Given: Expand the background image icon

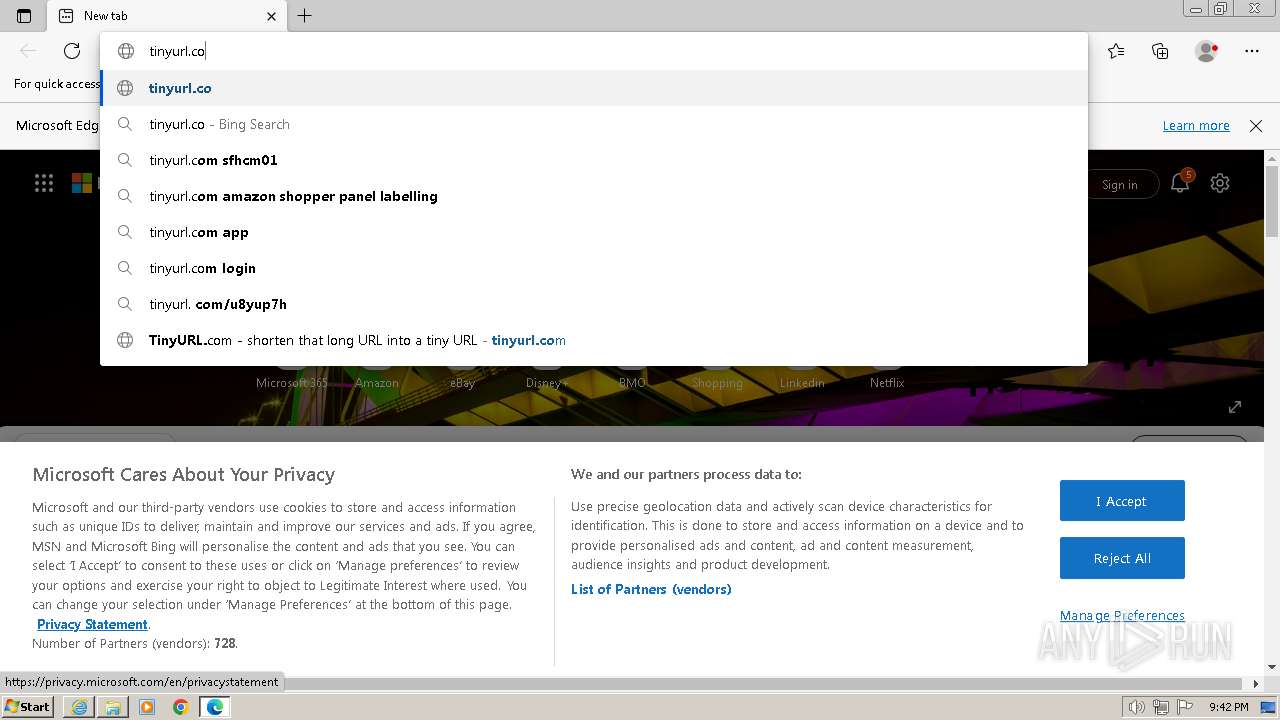Looking at the screenshot, I should pos(1235,407).
